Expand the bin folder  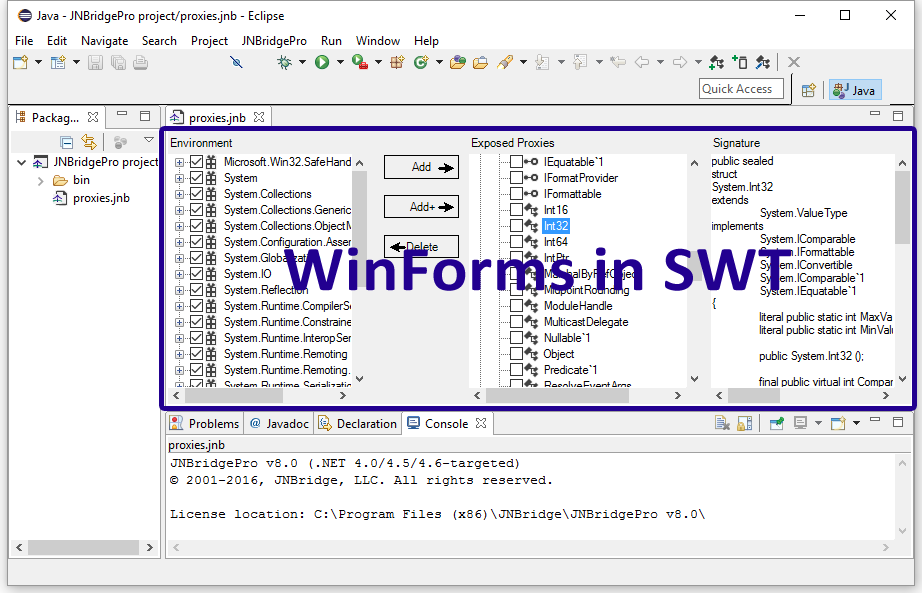pyautogui.click(x=41, y=181)
